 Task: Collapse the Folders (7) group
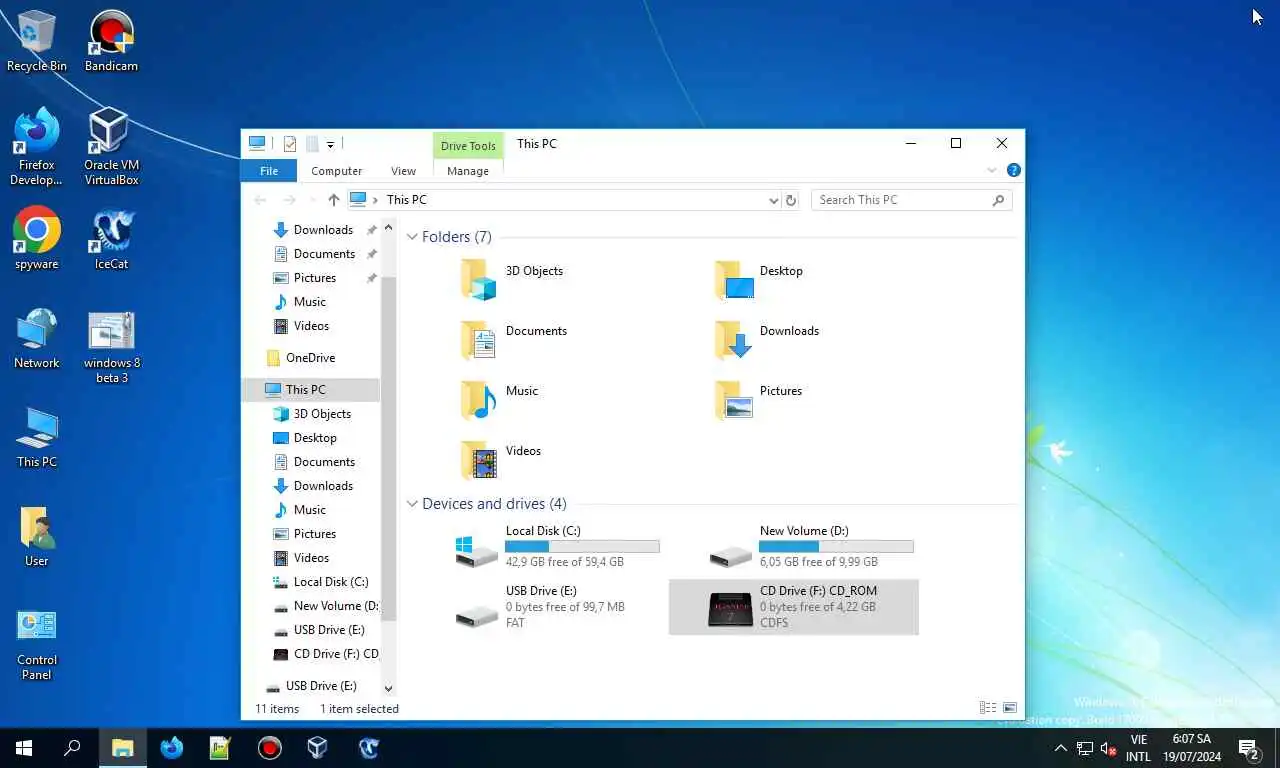pyautogui.click(x=412, y=237)
